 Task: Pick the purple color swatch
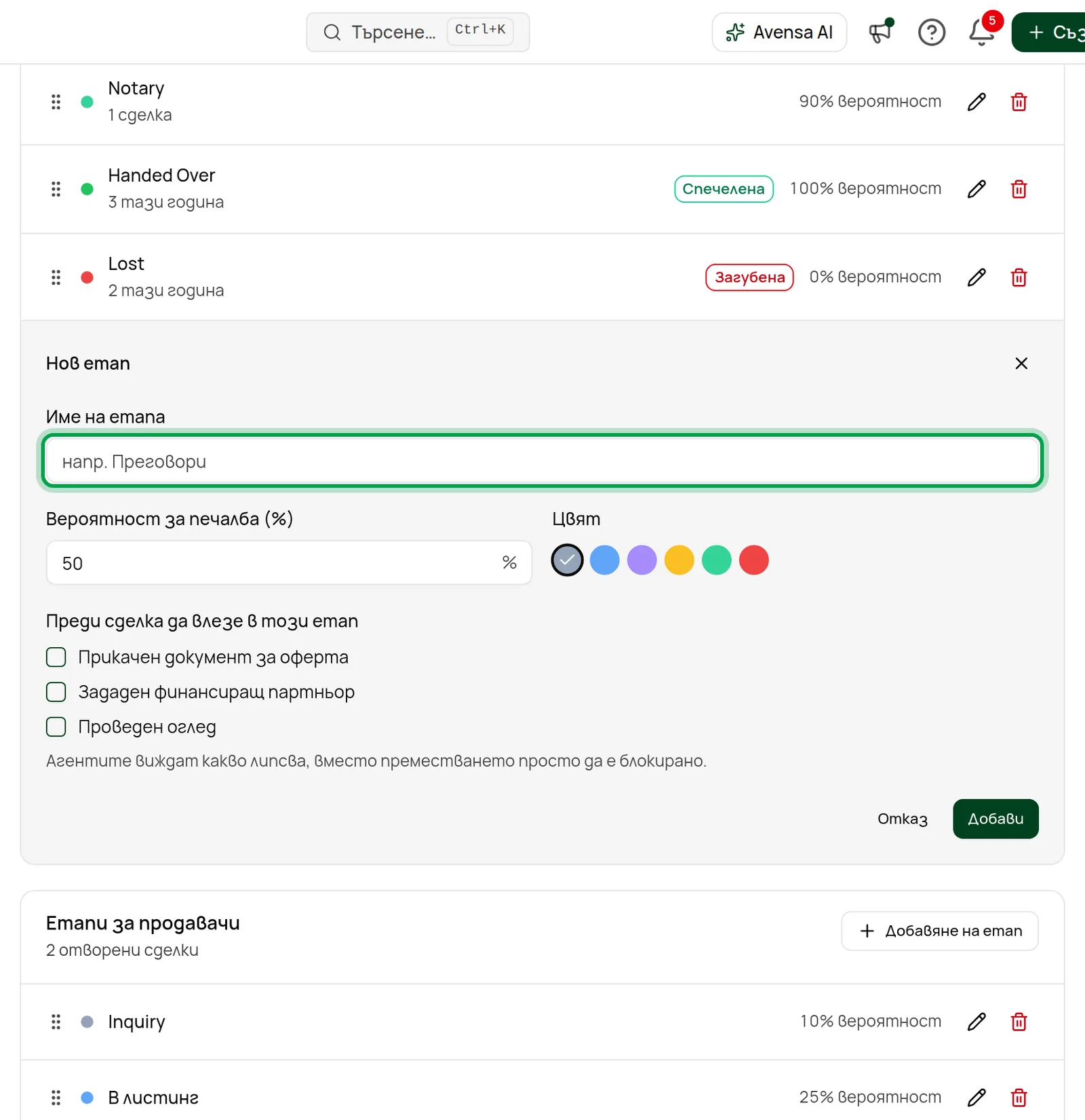[642, 560]
